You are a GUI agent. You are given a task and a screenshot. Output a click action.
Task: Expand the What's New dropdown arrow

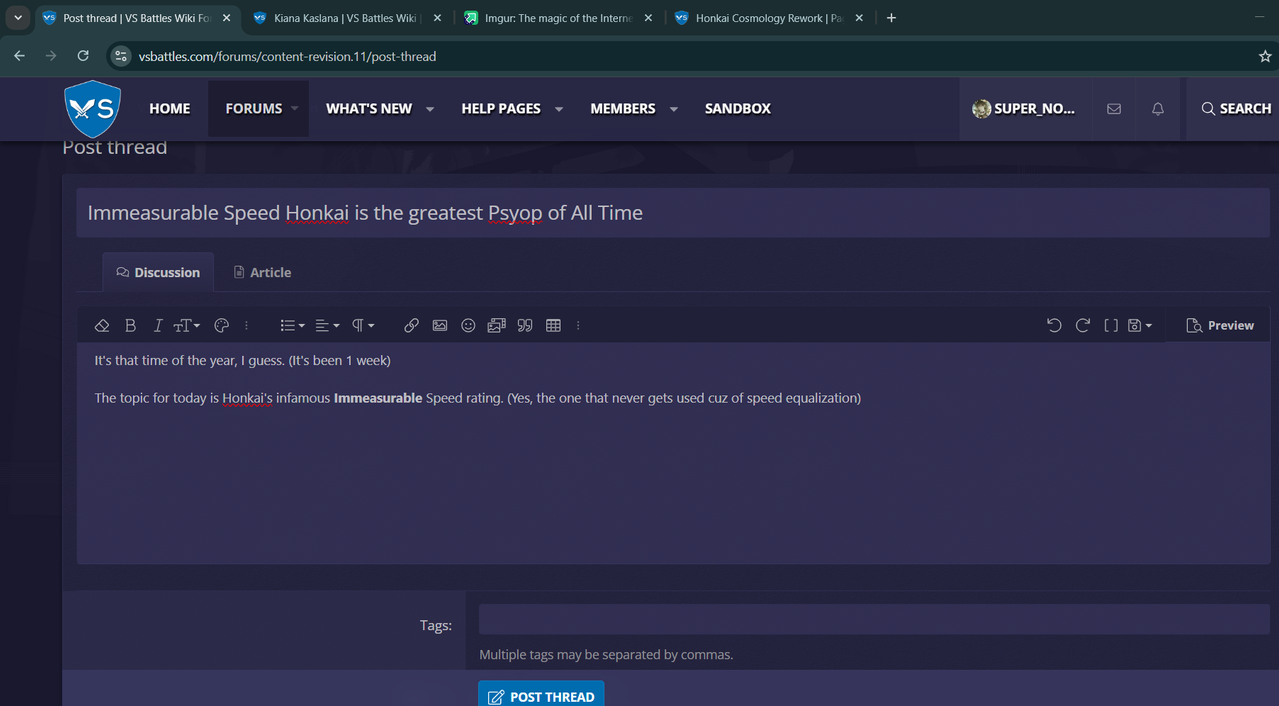point(430,109)
